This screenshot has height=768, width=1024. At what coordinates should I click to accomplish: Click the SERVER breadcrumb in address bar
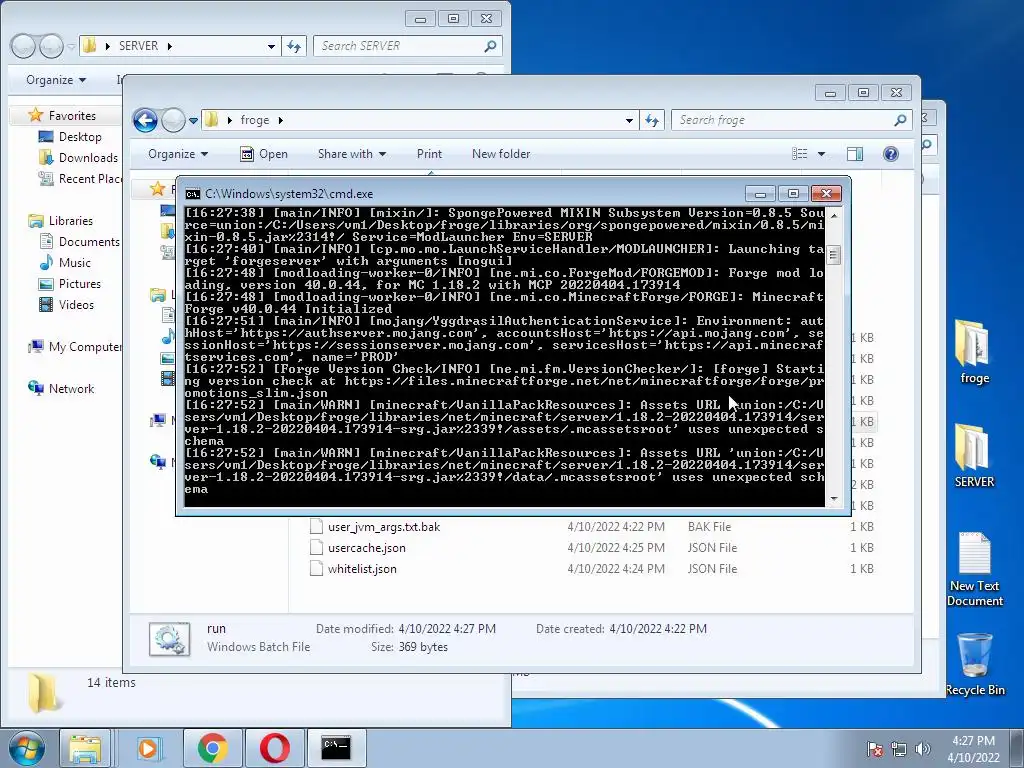[138, 46]
